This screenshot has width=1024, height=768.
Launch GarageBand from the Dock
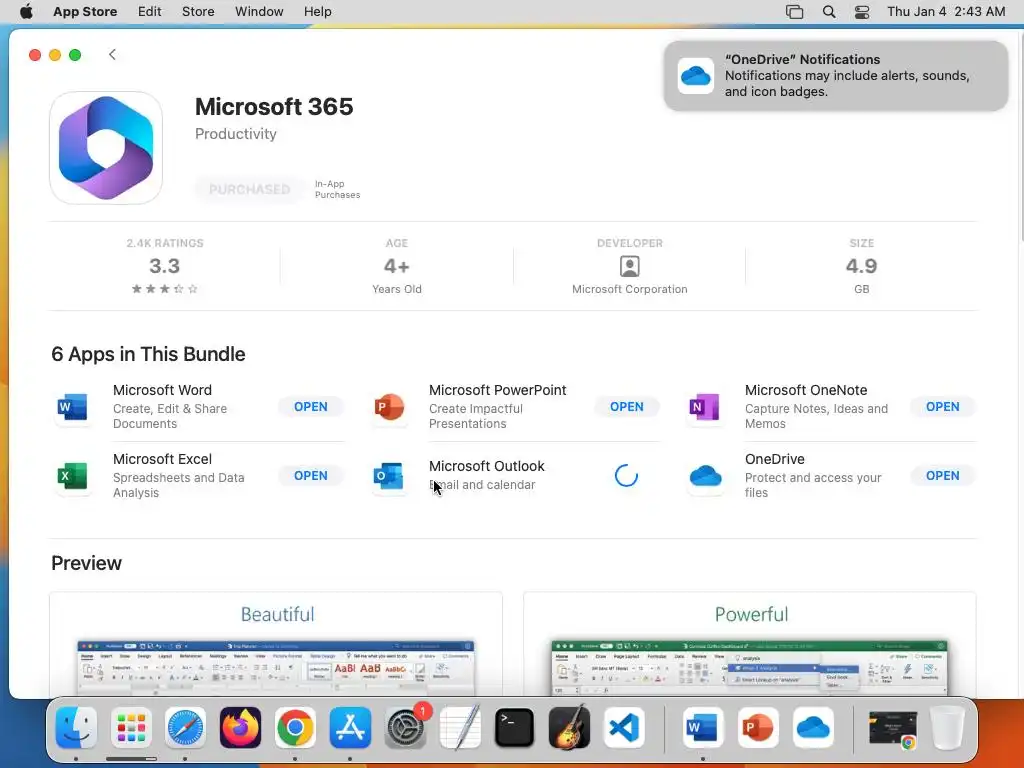point(569,728)
